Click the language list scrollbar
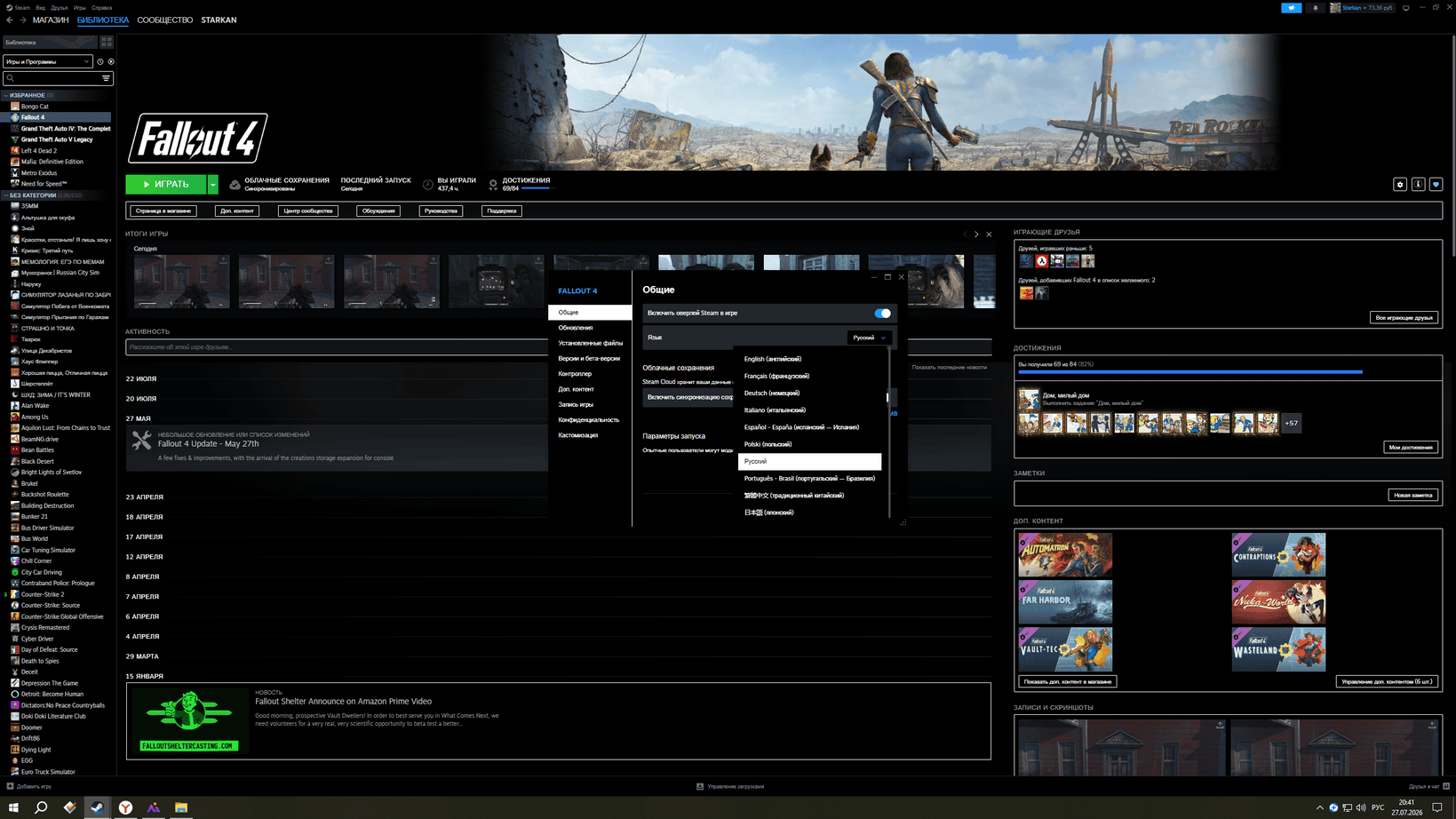Screen dimensions: 1456x819 888,433
